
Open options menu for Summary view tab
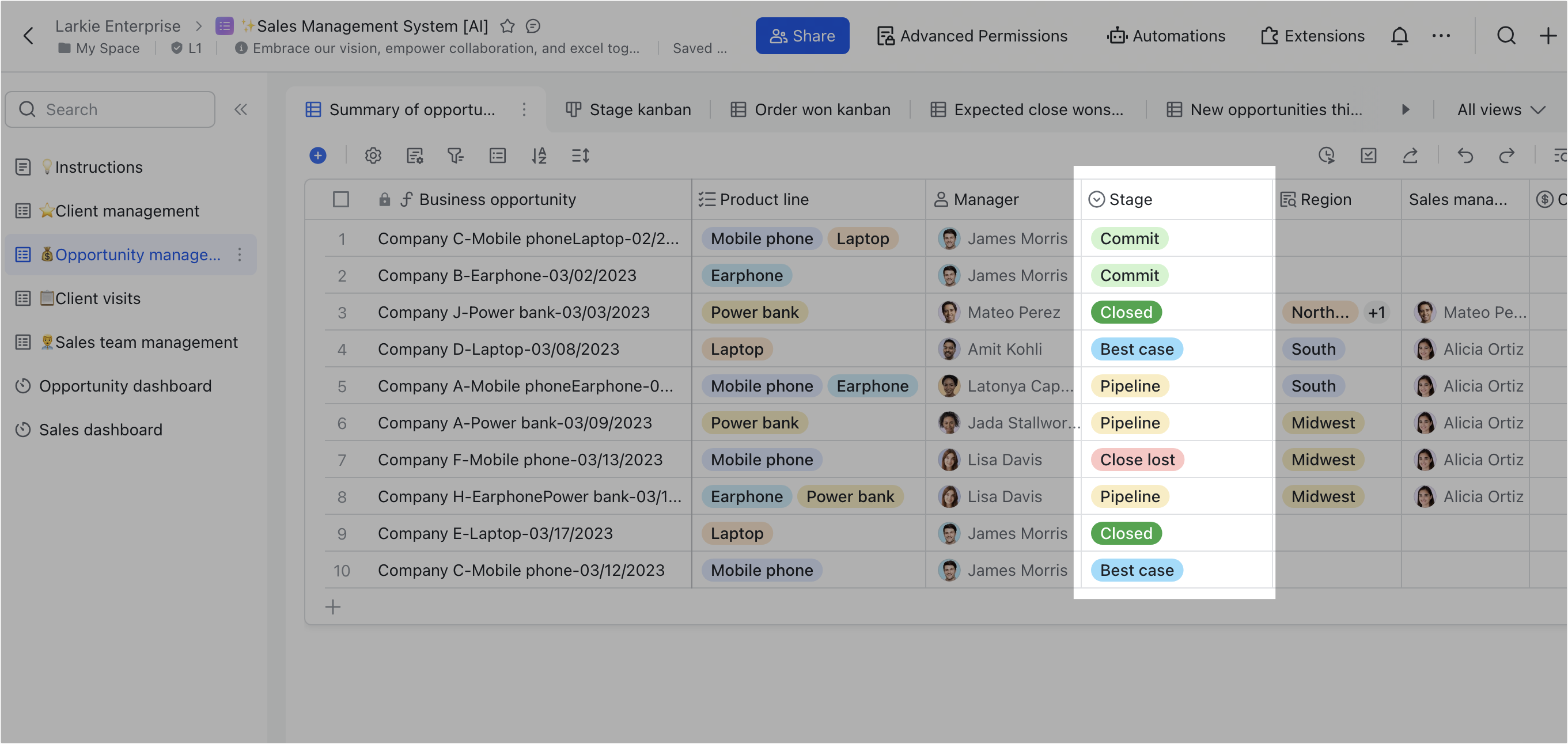pyautogui.click(x=524, y=109)
